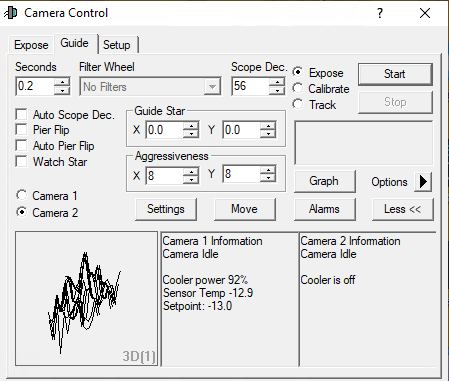The width and height of the screenshot is (449, 381).
Task: Choose the Track mode radio button
Action: (x=298, y=104)
